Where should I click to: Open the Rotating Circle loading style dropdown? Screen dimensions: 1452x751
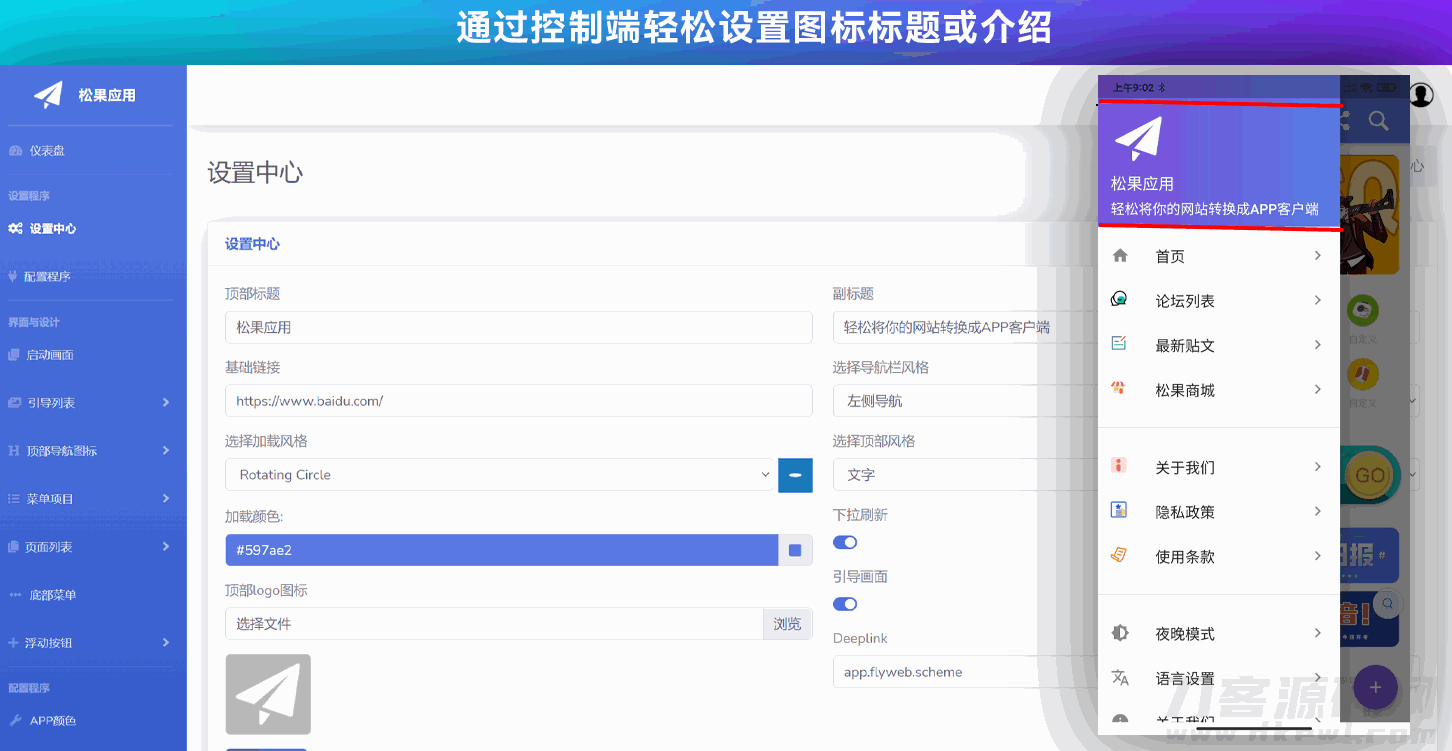click(x=500, y=475)
